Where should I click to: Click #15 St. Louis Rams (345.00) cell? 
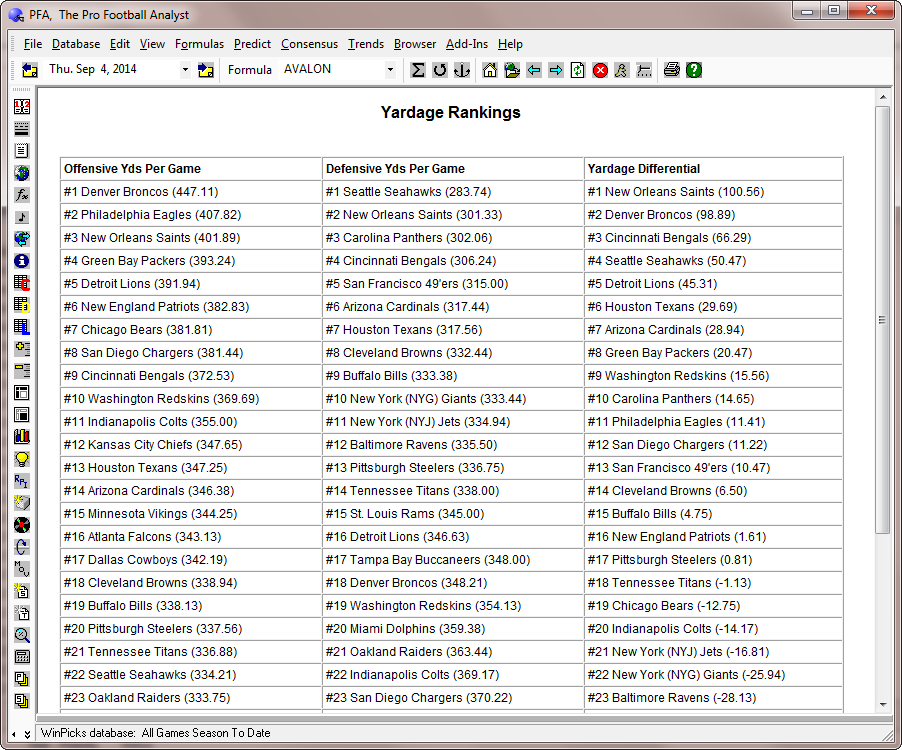click(x=453, y=514)
